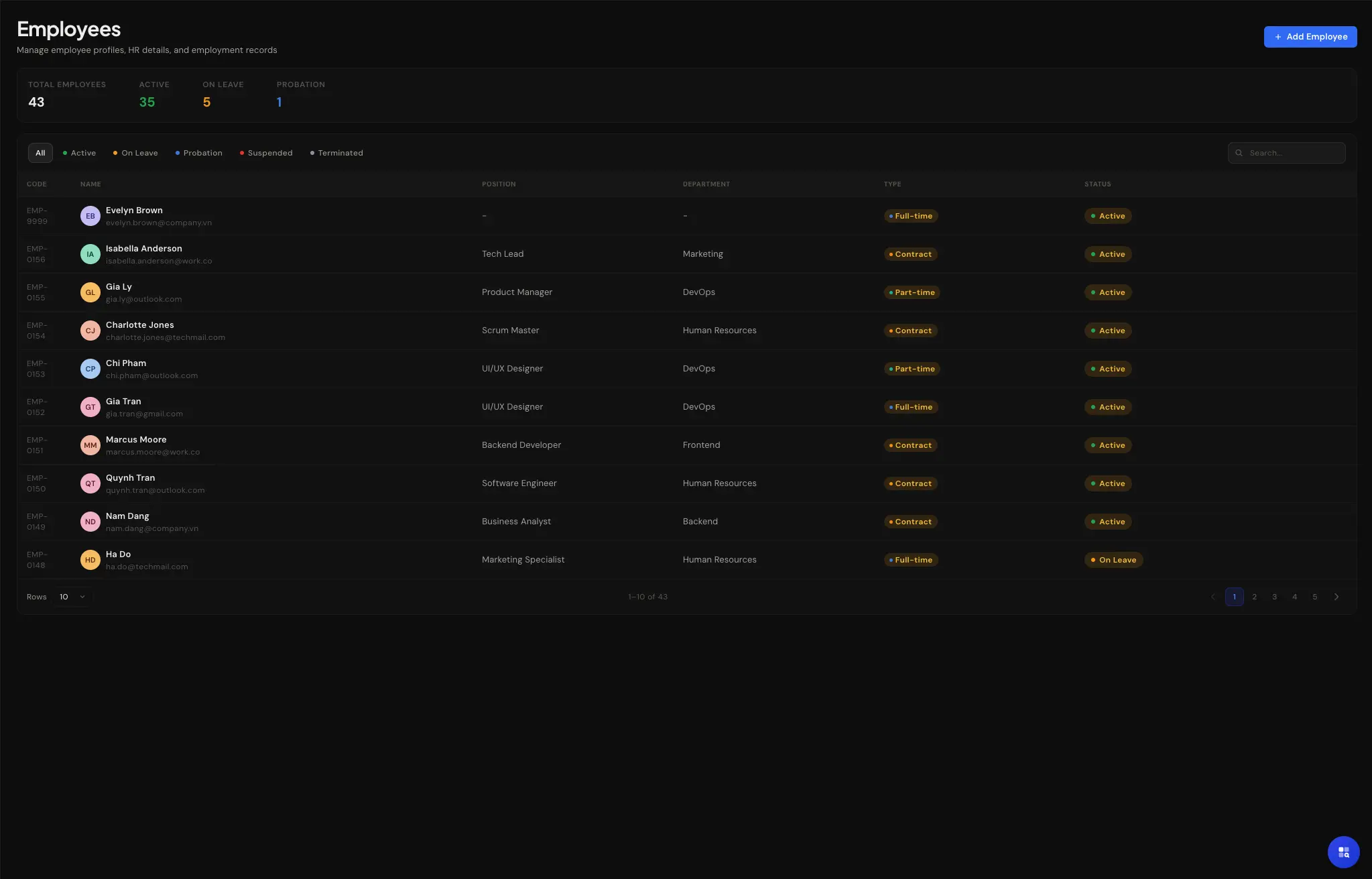The height and width of the screenshot is (879, 1372).
Task: Click the Add Employee button
Action: click(x=1310, y=37)
